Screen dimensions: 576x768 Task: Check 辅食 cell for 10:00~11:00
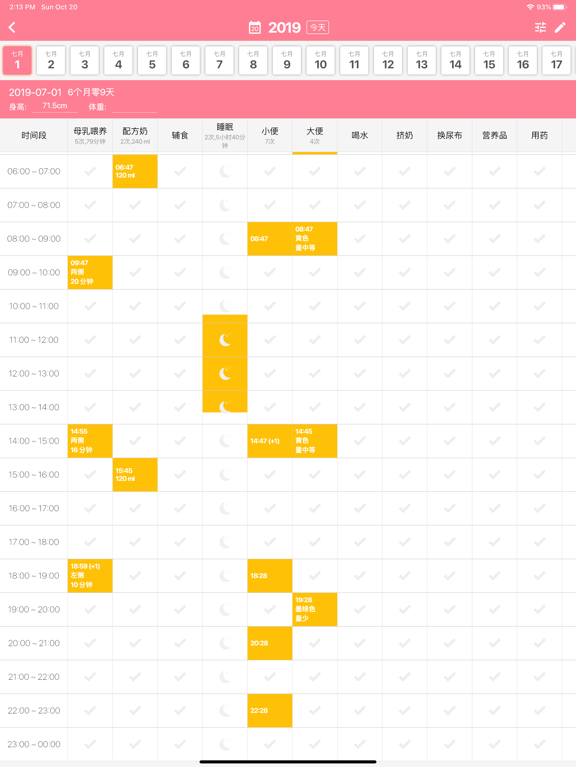click(x=180, y=306)
